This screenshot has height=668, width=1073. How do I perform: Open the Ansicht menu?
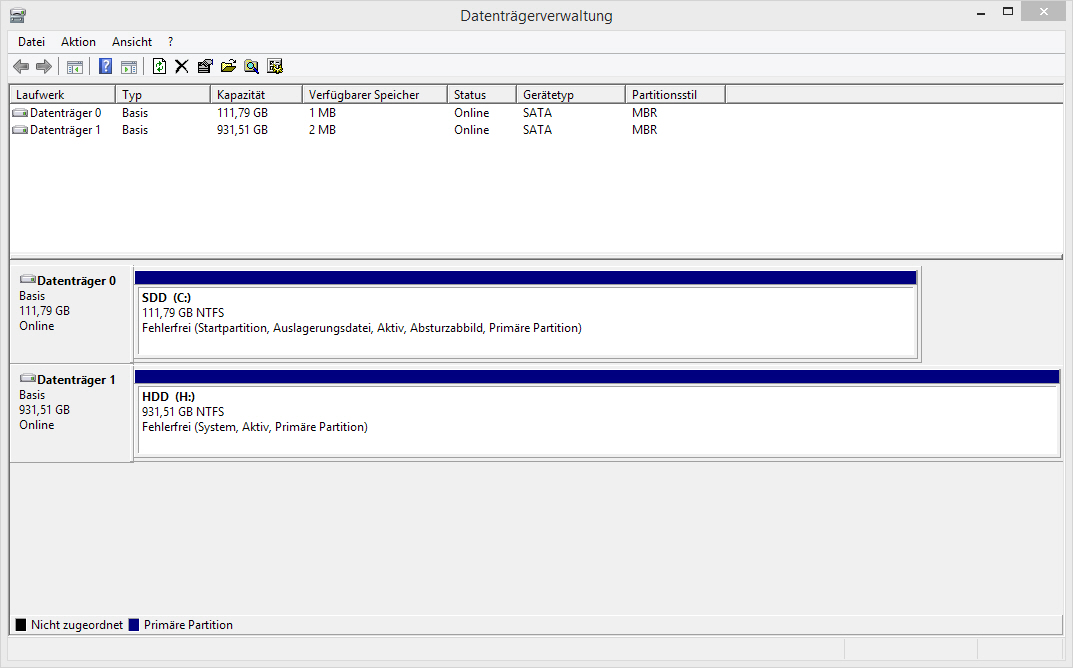[x=132, y=42]
